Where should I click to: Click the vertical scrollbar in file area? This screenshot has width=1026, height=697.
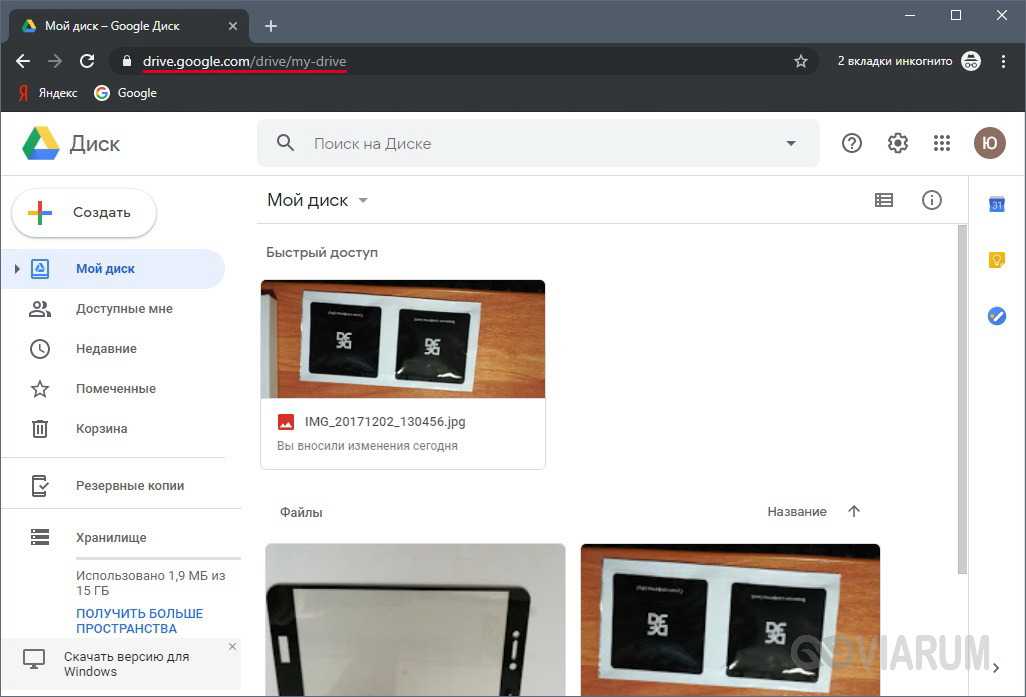pos(962,400)
